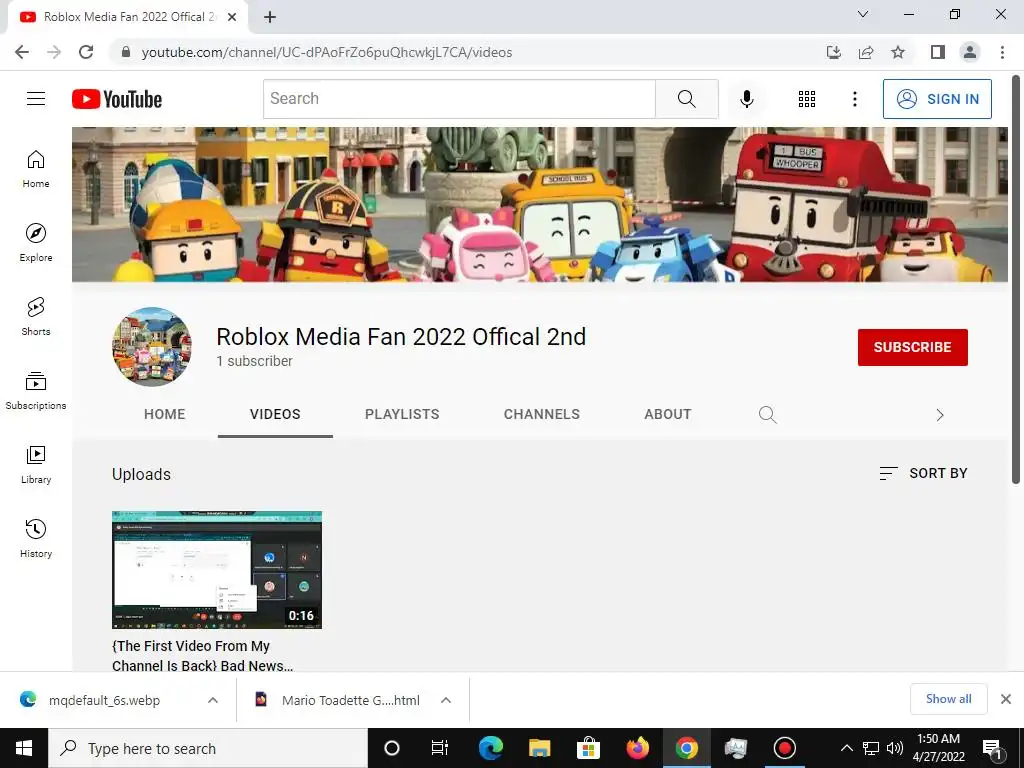Bookmark this page with star icon

point(898,52)
